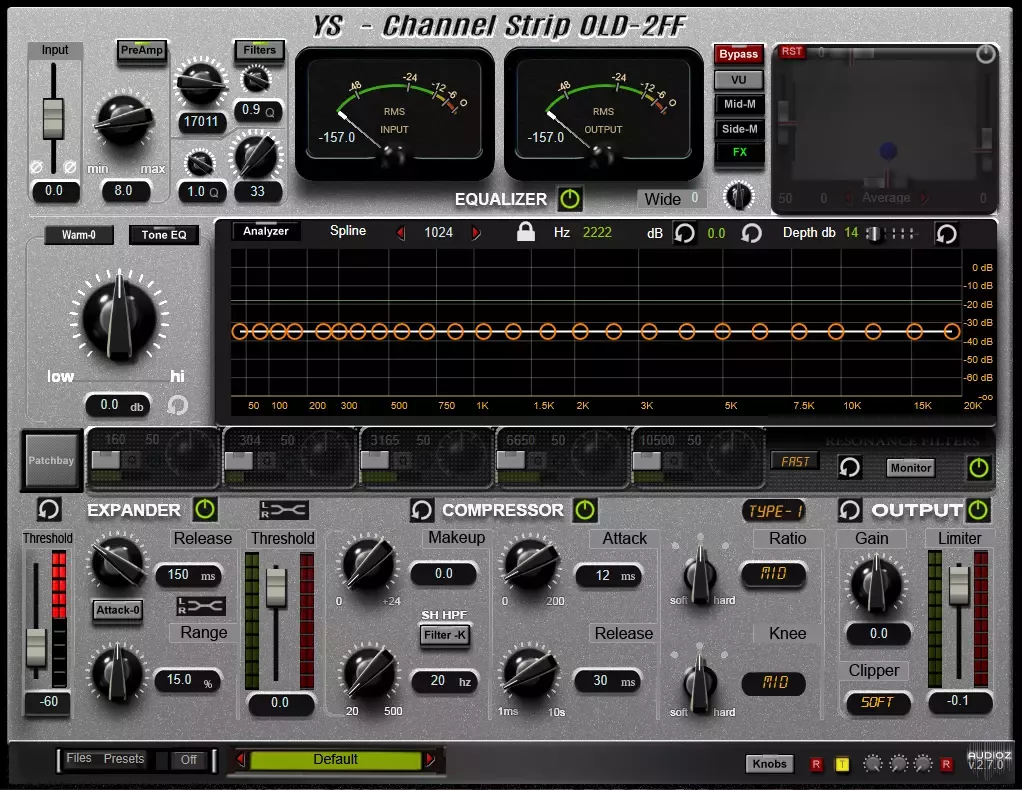The height and width of the screenshot is (790, 1022).
Task: Click the Analyzer button
Action: [266, 232]
